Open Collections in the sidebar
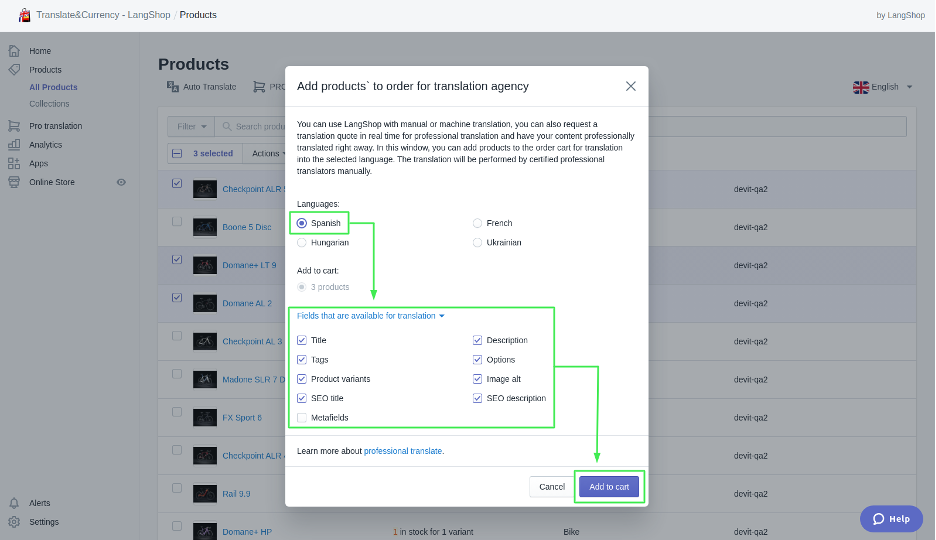The image size is (936, 540). click(49, 104)
